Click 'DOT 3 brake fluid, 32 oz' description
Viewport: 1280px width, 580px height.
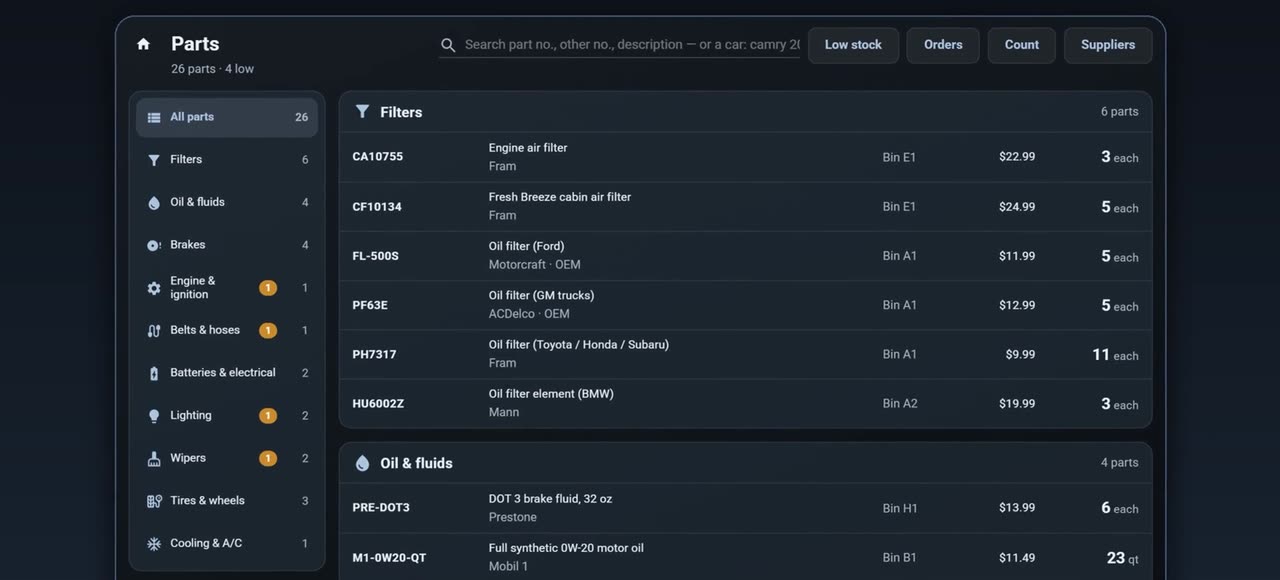point(550,498)
